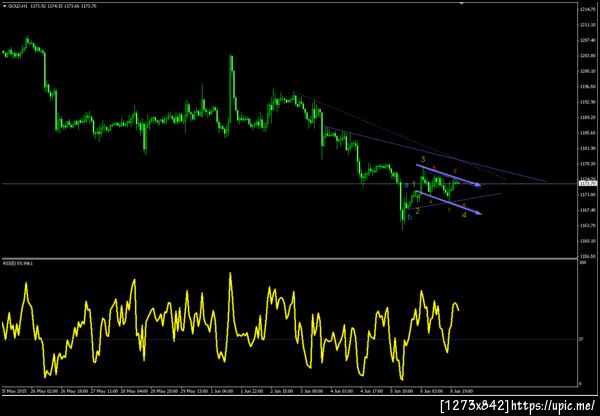
Task: Click the orange wave label 3
Action: click(x=423, y=159)
